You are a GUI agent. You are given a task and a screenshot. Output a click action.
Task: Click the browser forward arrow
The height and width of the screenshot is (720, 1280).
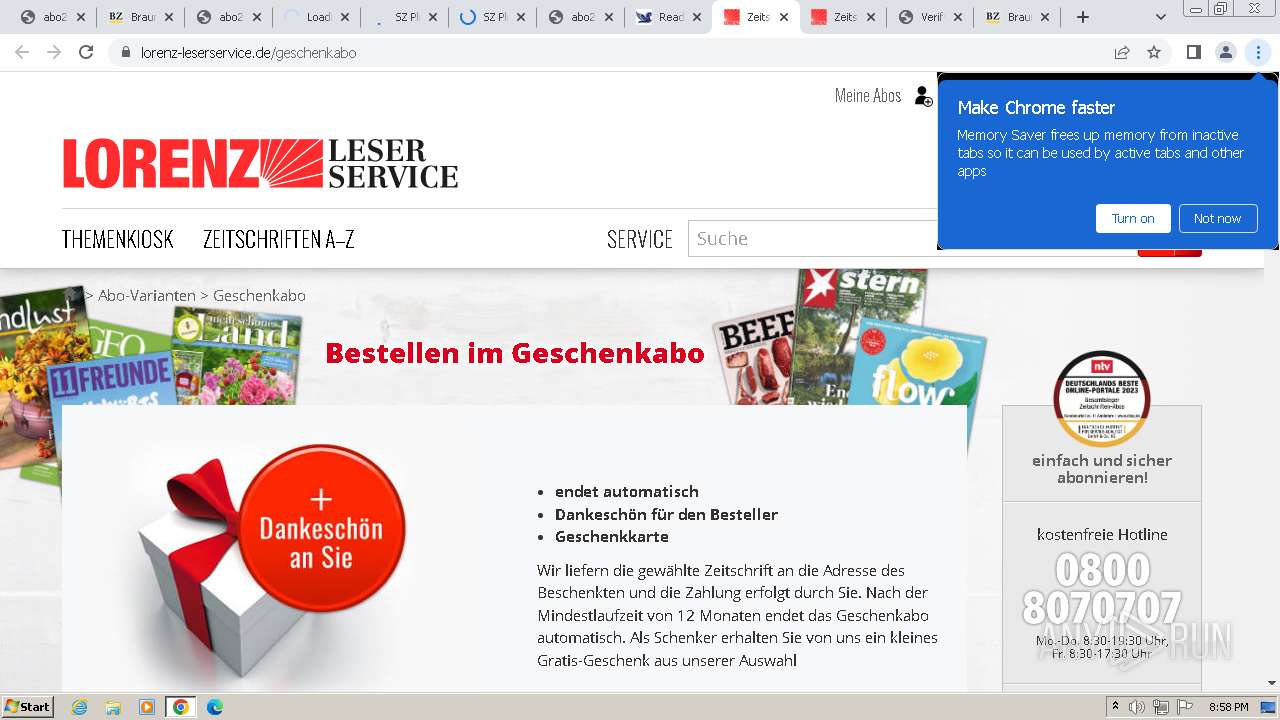point(54,52)
